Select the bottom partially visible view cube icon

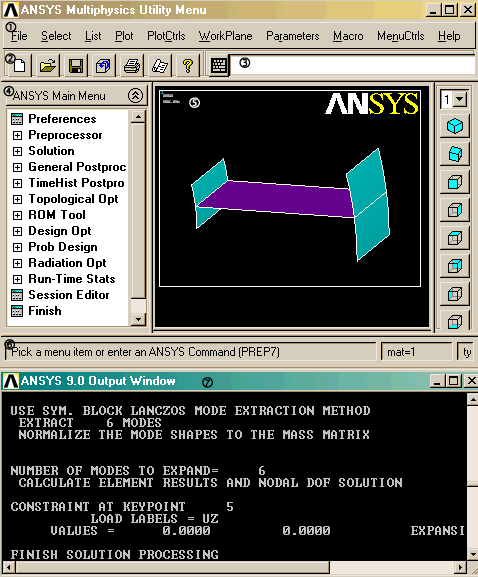coord(455,321)
